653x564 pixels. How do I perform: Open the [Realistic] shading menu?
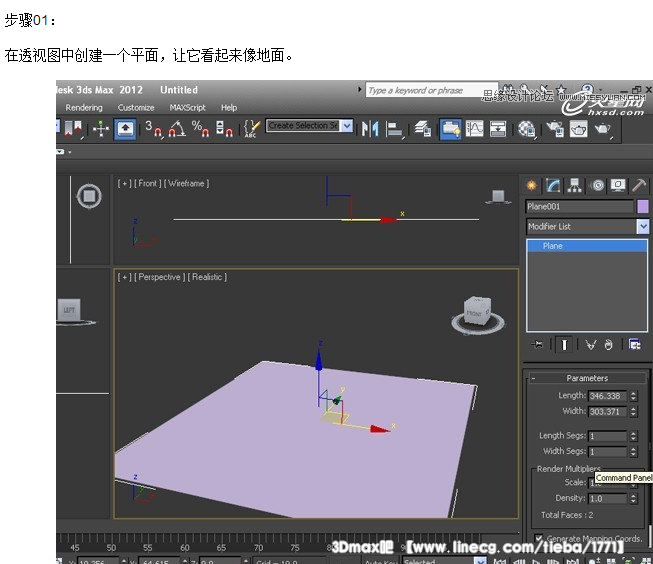[207, 277]
